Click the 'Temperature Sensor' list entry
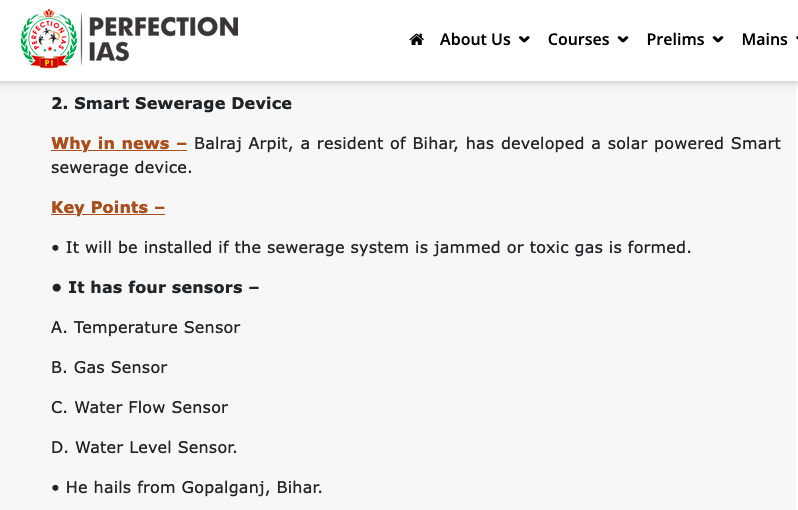This screenshot has height=510, width=798. pyautogui.click(x=146, y=327)
